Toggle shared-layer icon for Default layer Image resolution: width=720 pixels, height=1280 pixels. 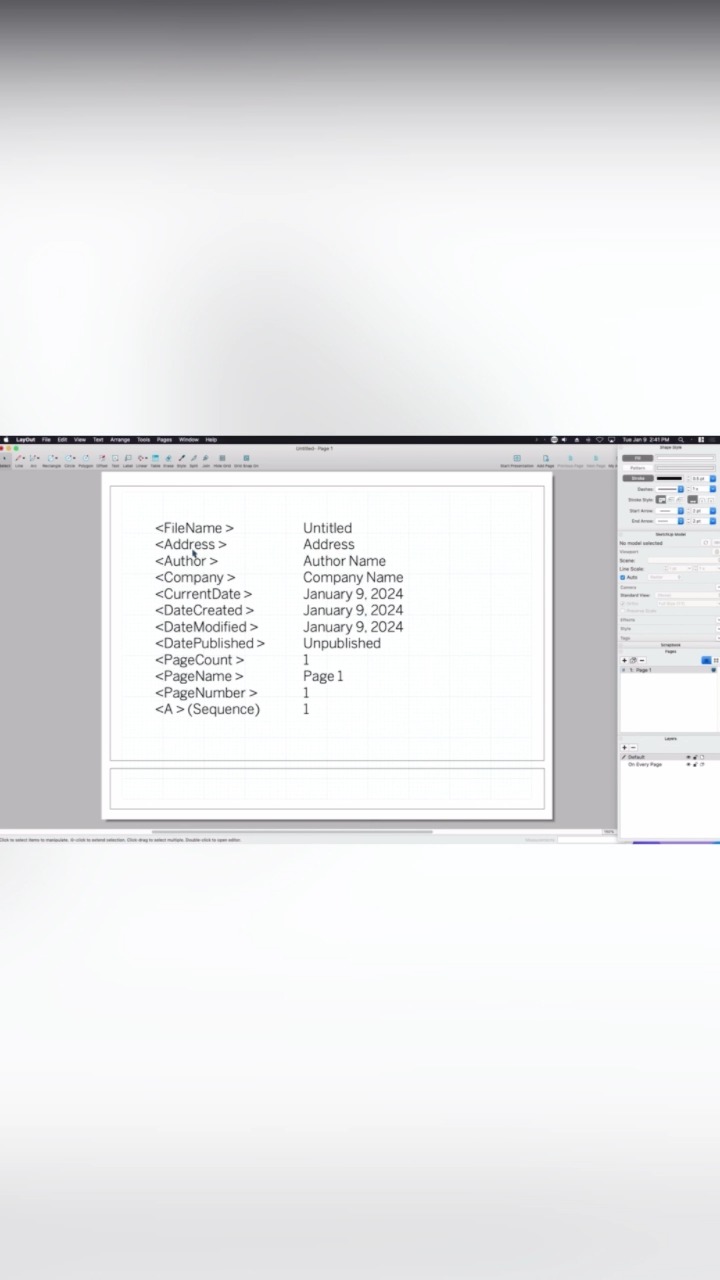click(702, 757)
